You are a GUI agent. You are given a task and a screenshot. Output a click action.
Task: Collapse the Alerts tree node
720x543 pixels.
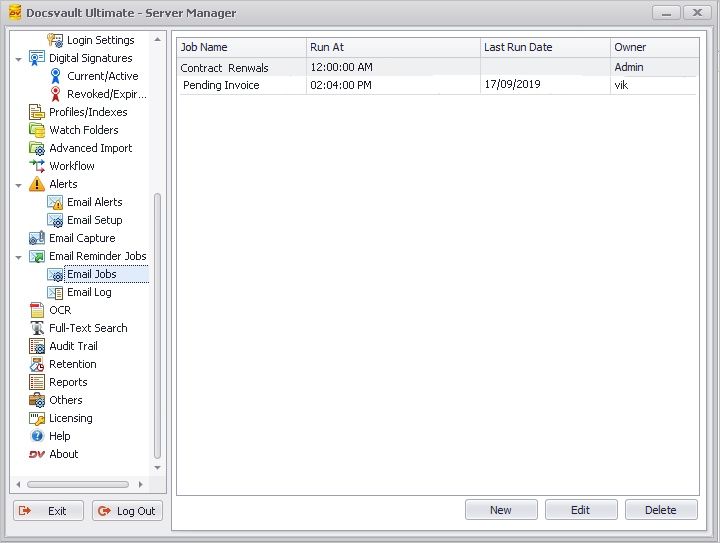19,185
